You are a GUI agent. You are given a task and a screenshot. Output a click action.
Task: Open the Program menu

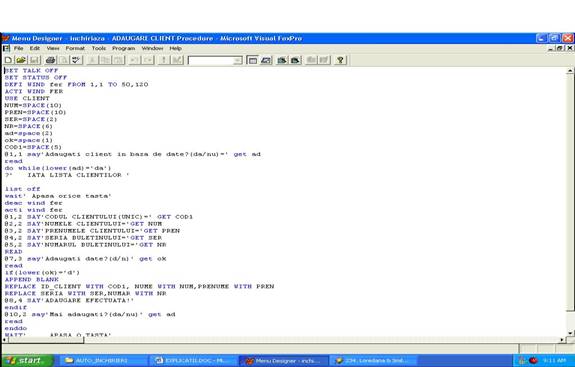(x=124, y=48)
